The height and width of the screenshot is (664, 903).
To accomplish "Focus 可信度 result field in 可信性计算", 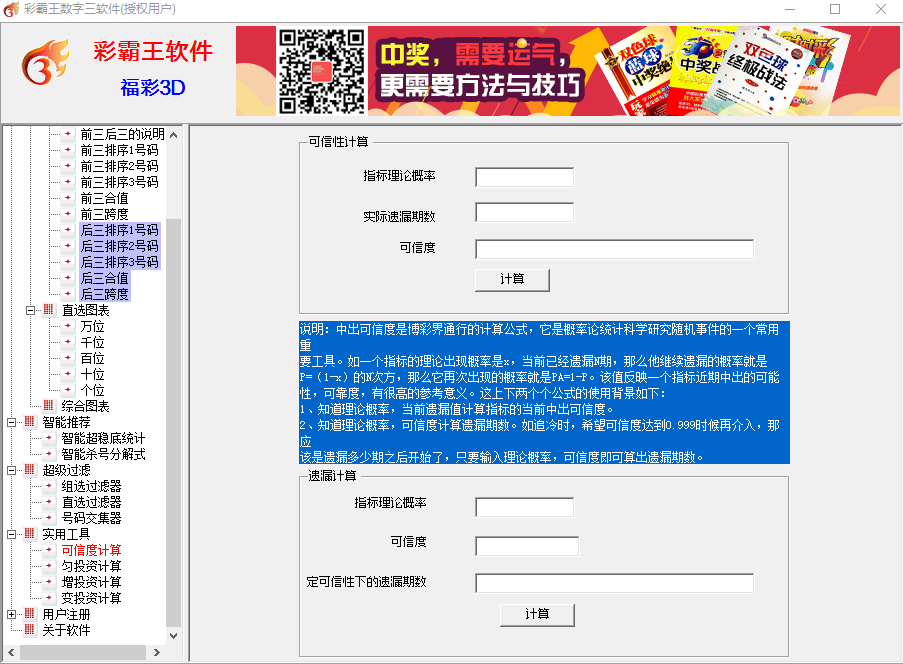I will tap(614, 249).
